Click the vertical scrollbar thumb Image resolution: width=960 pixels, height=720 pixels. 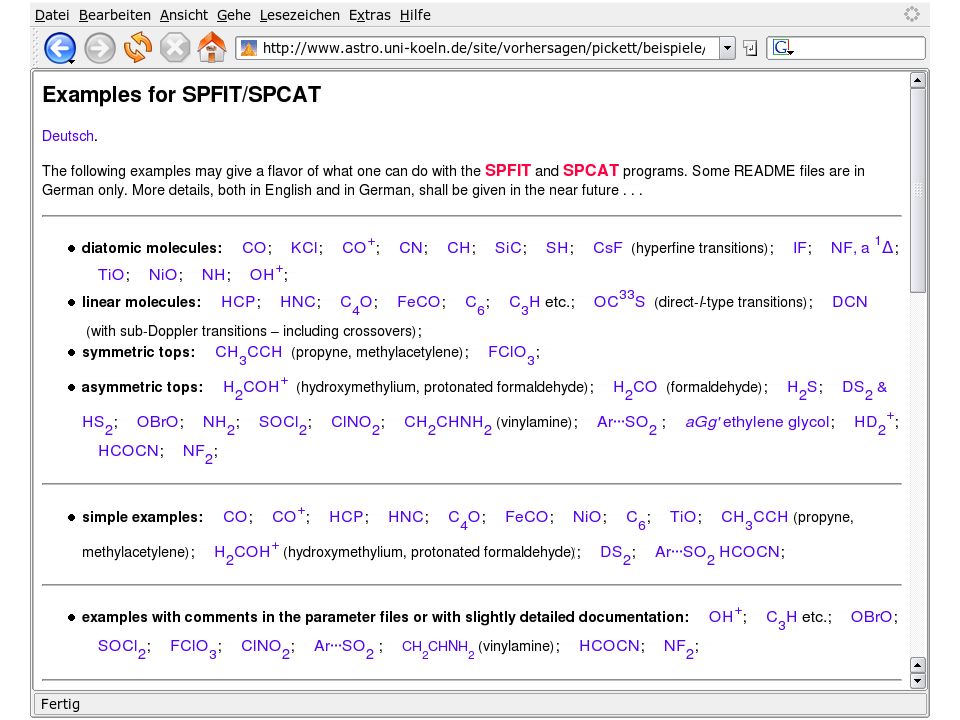tap(917, 190)
